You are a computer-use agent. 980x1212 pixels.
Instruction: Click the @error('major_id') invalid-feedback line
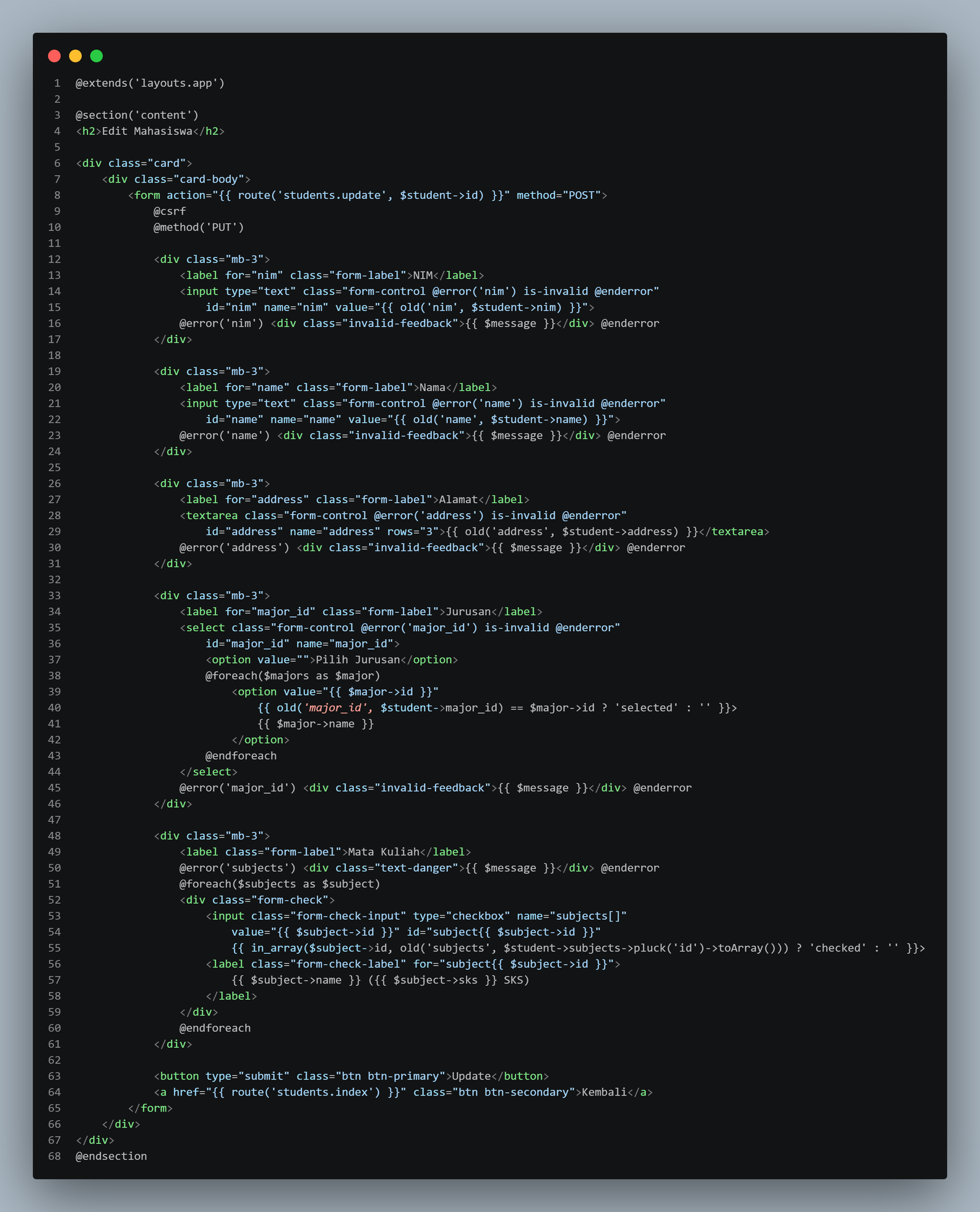click(x=435, y=787)
